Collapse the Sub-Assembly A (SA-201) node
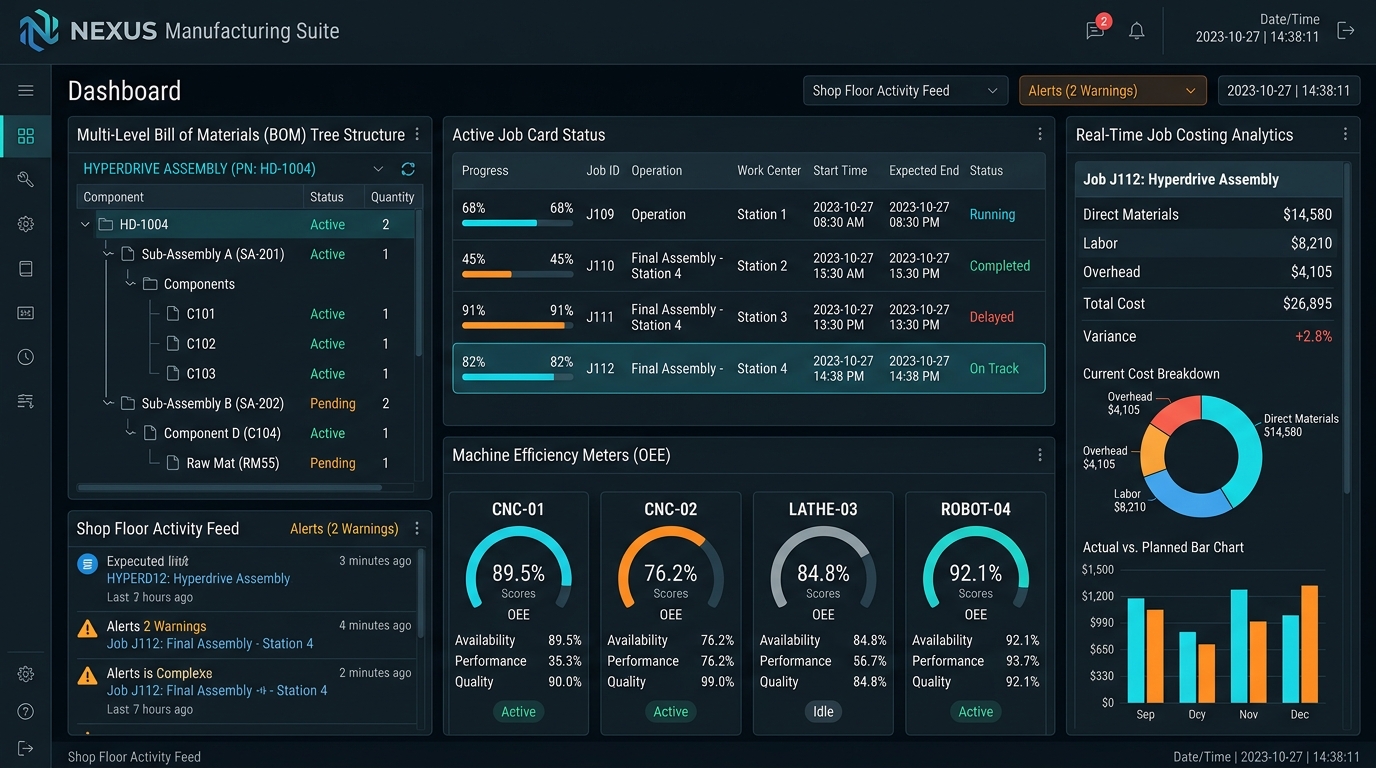 [108, 254]
